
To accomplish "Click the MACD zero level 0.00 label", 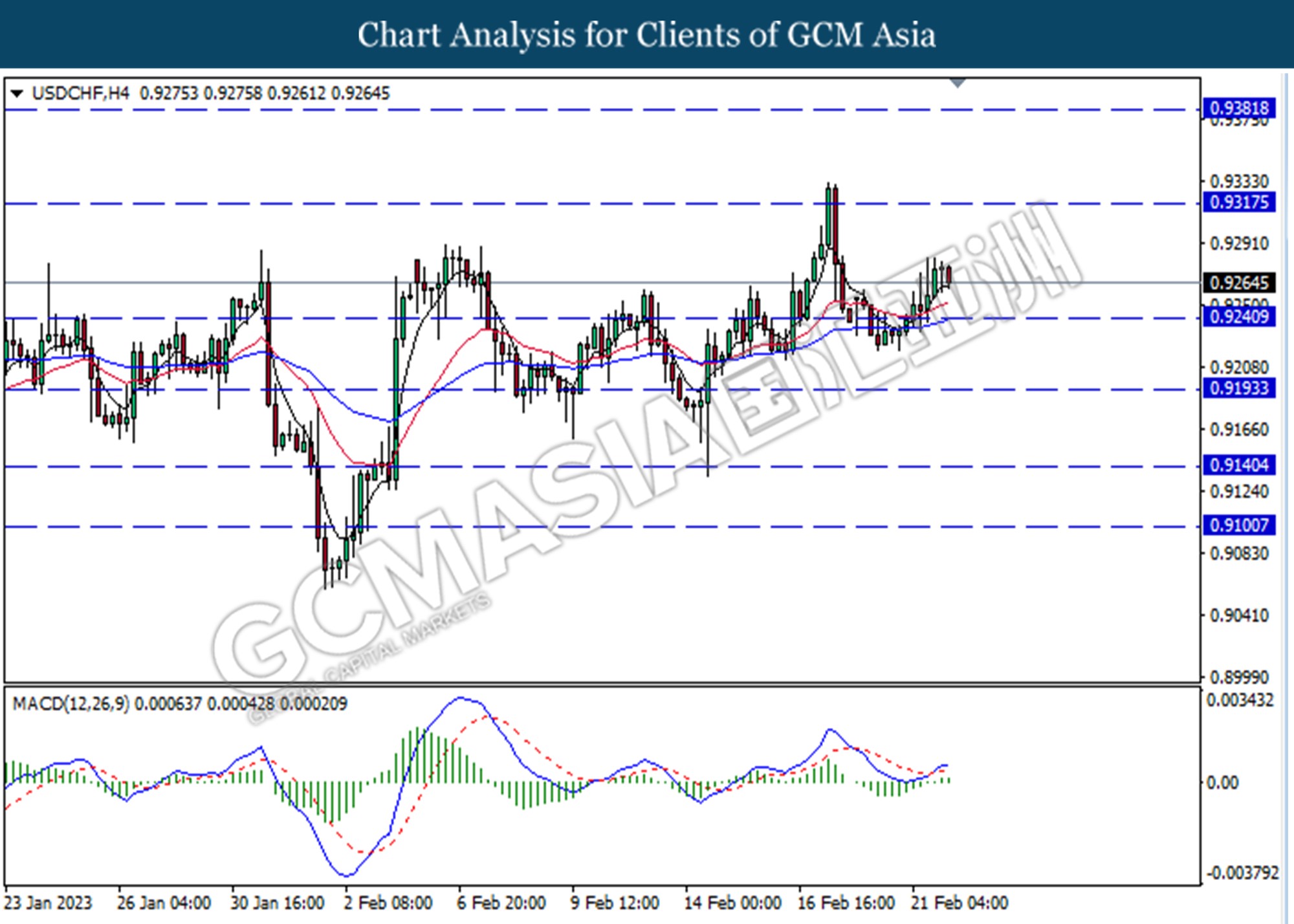I will tap(1223, 782).
